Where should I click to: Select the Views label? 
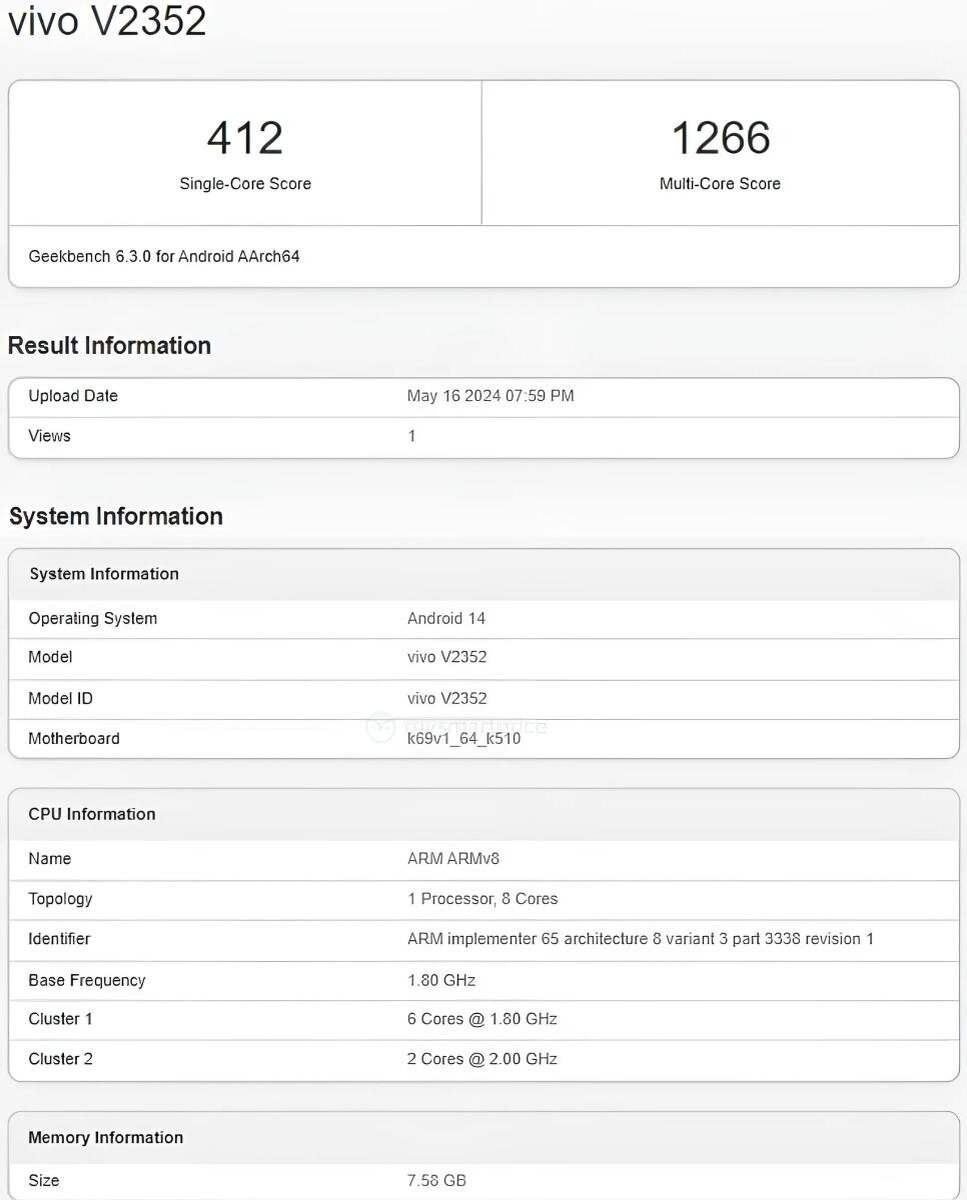[49, 436]
